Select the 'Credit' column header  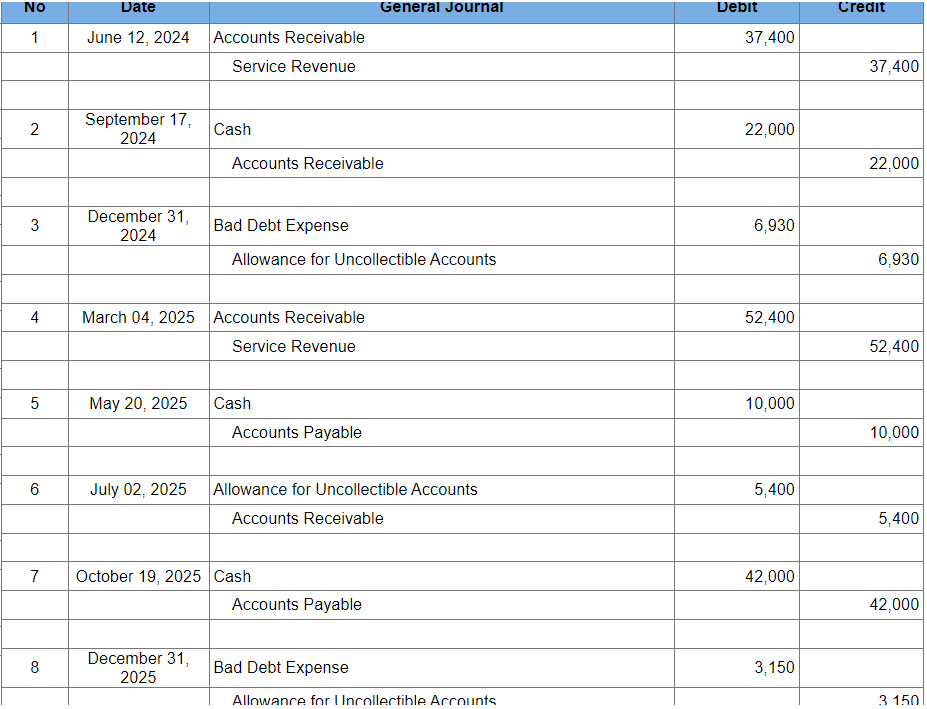(x=862, y=8)
